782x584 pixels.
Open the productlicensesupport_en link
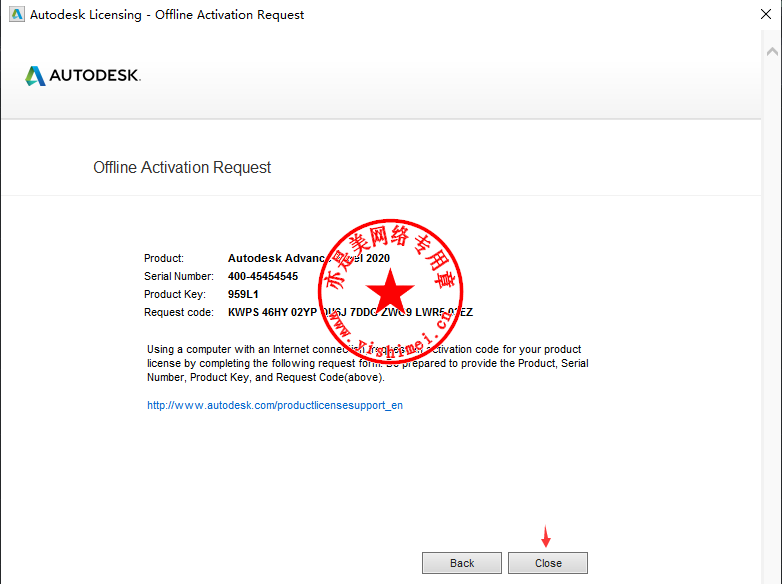click(275, 406)
